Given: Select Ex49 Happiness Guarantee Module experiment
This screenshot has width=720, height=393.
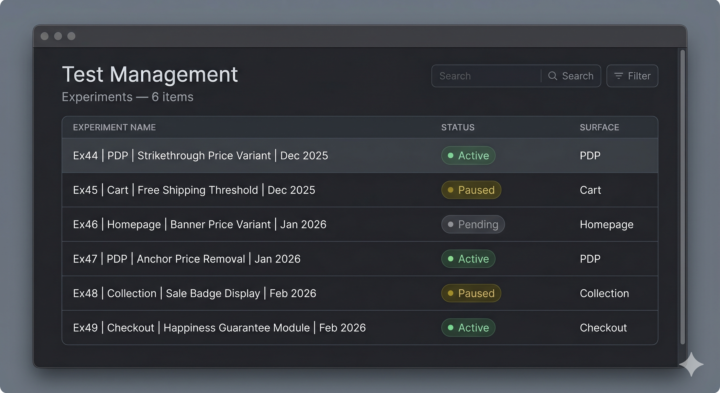Looking at the screenshot, I should point(360,328).
